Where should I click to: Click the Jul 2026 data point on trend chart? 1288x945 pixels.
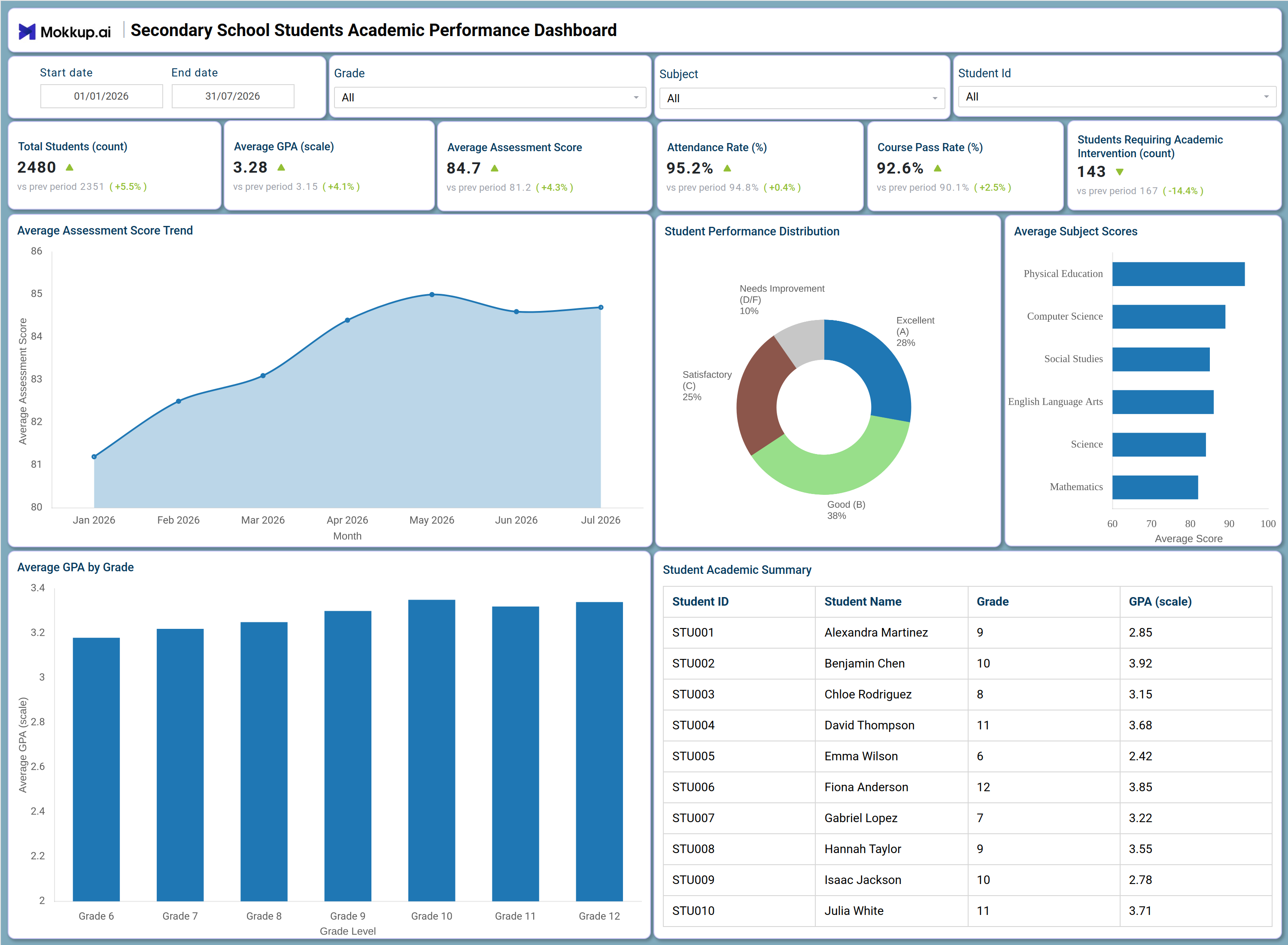point(601,308)
